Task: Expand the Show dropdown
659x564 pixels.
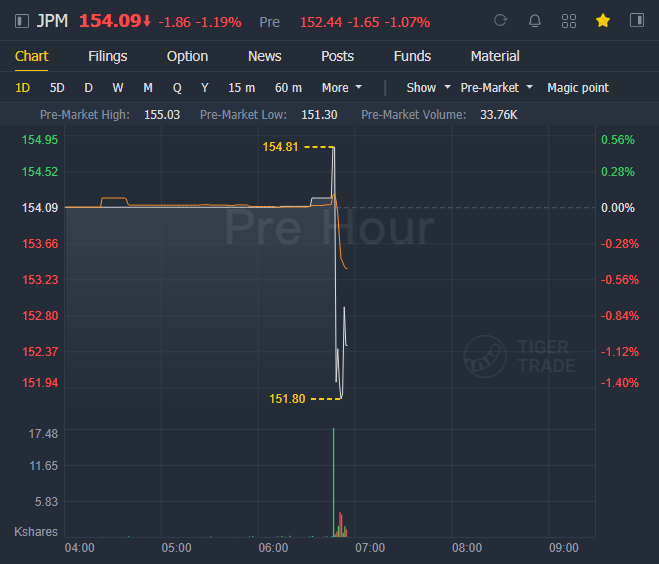Action: (x=428, y=88)
